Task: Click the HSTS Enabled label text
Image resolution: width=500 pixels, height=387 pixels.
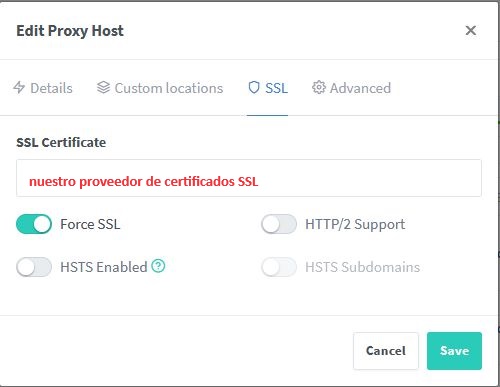Action: (x=104, y=267)
